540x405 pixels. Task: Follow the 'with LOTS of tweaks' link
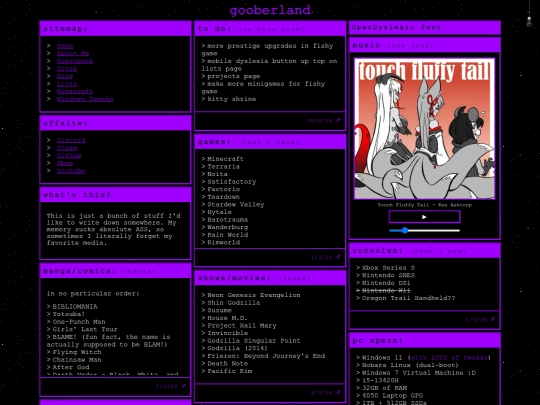[x=449, y=357]
